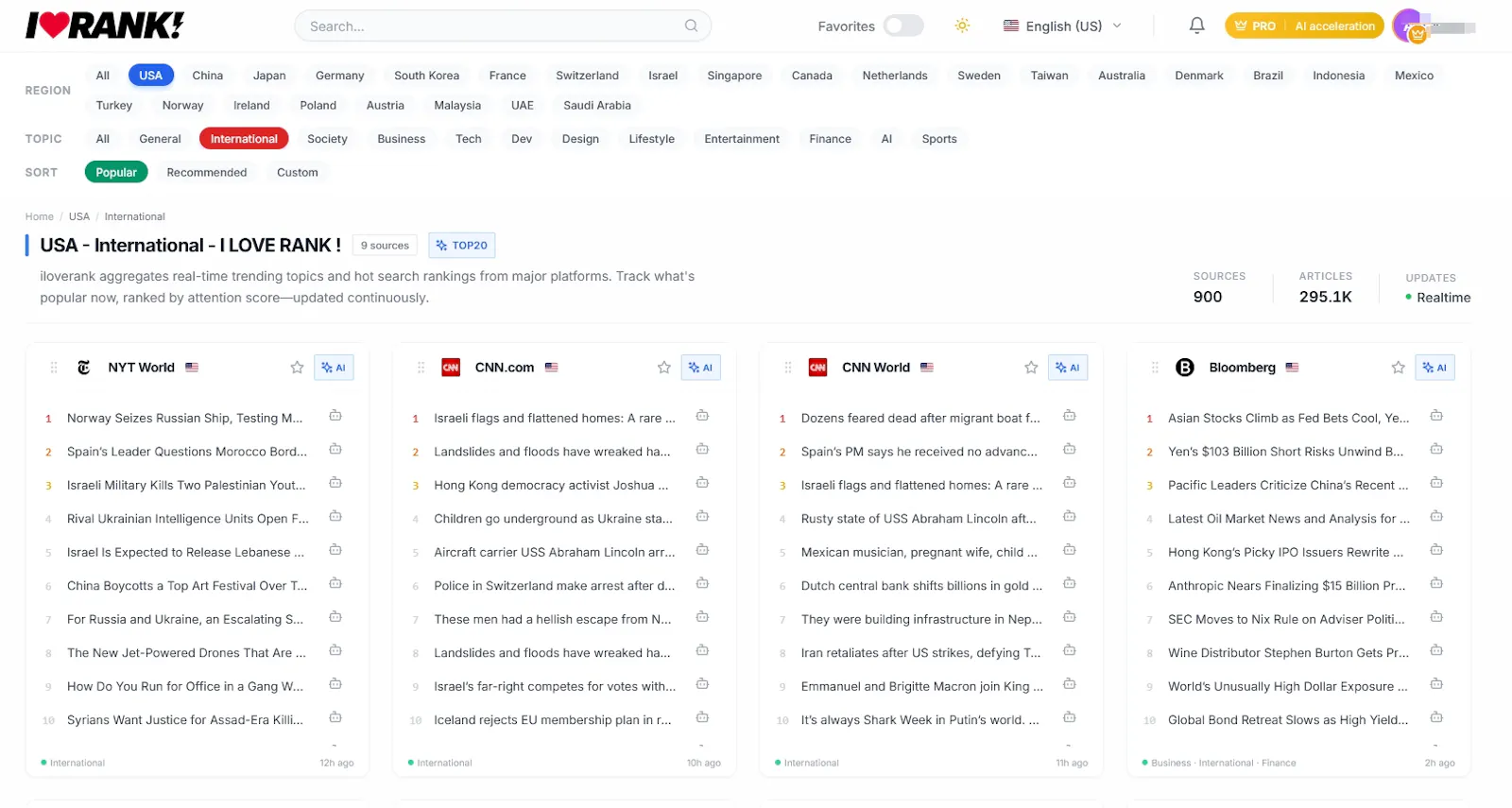This screenshot has height=808, width=1512.
Task: Switch topic to Finance
Action: pyautogui.click(x=831, y=139)
